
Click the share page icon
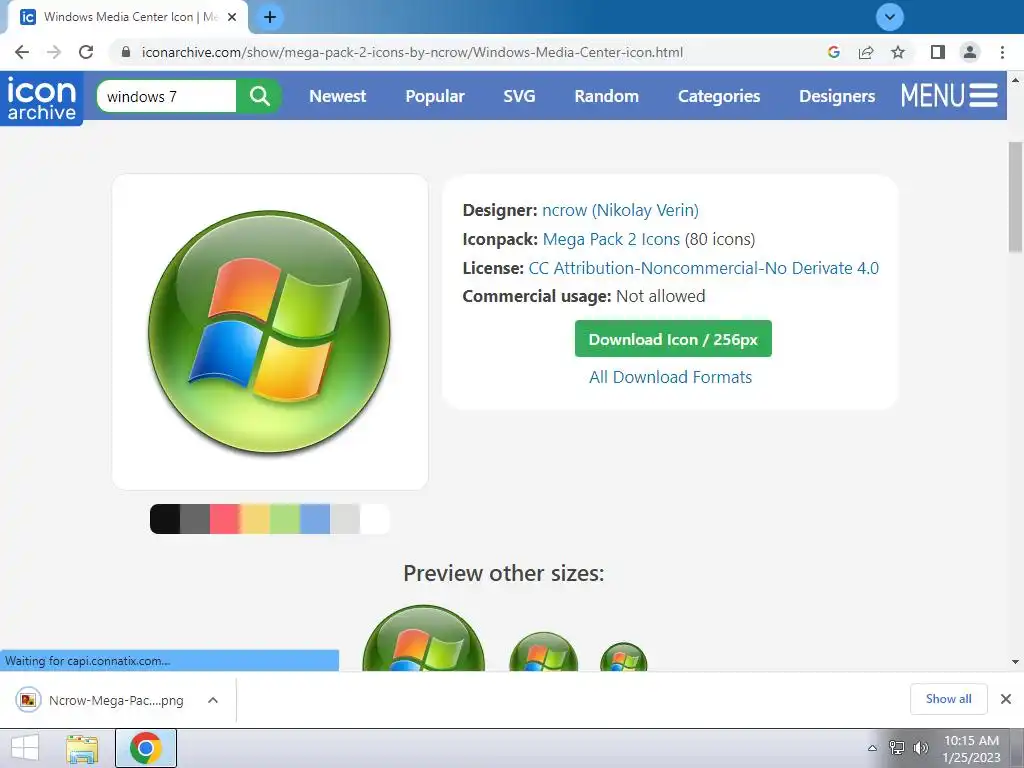click(x=866, y=52)
